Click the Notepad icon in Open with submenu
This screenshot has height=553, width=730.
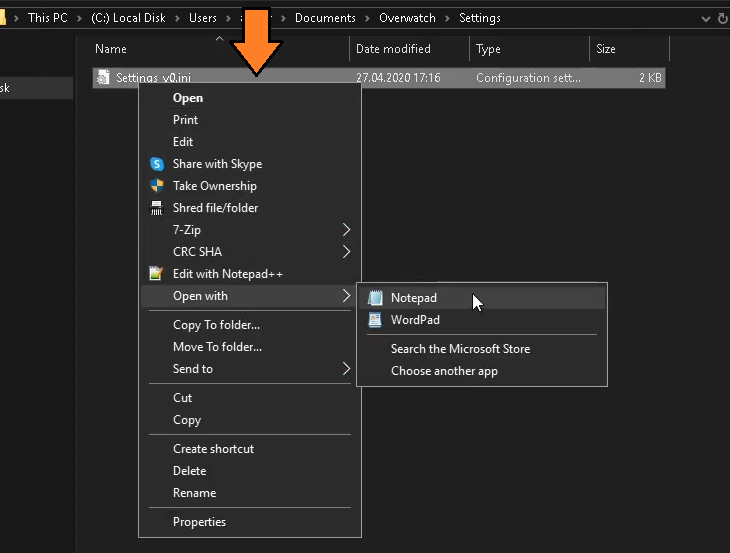375,298
